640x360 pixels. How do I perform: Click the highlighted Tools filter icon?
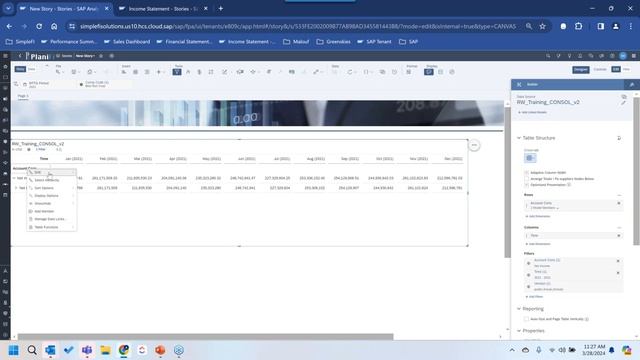pos(177,72)
